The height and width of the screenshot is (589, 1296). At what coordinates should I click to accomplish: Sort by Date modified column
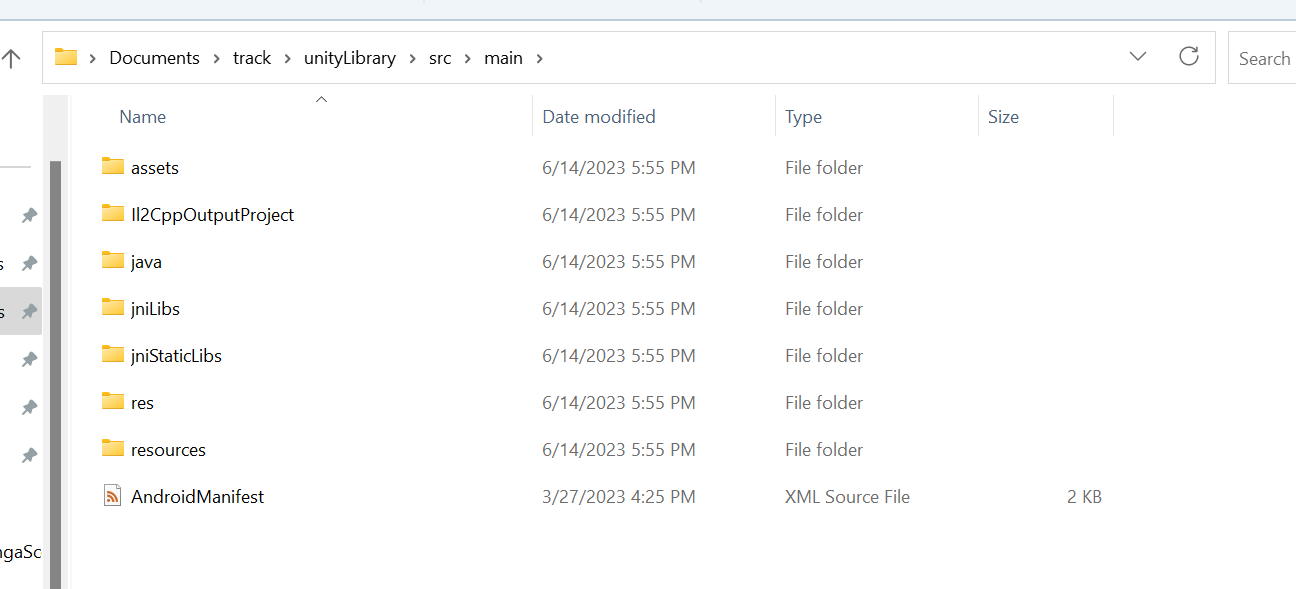click(598, 117)
